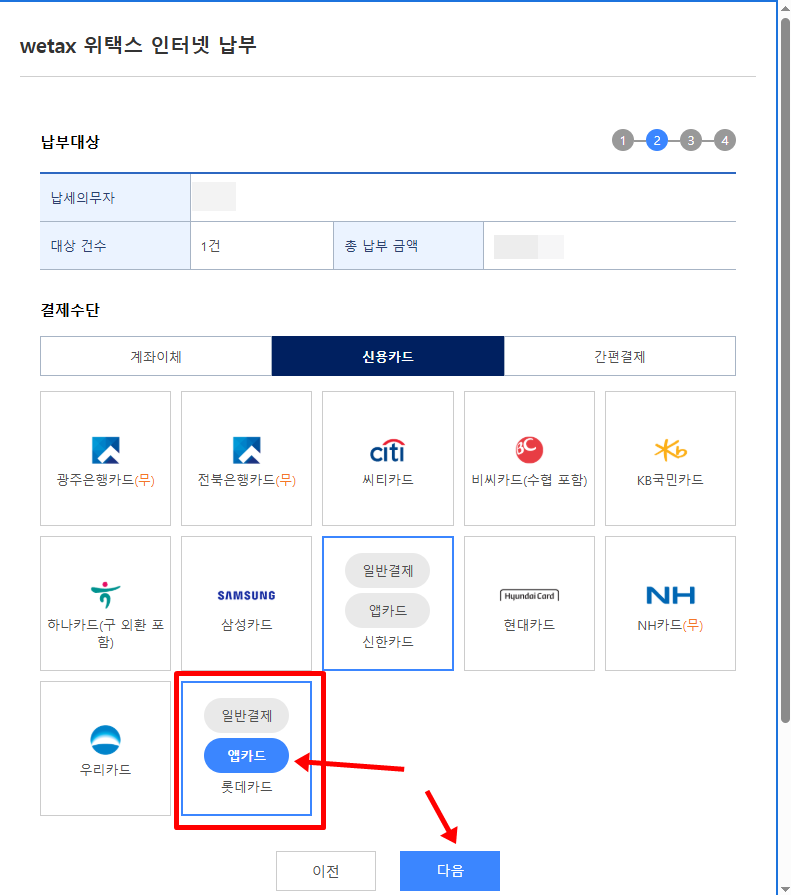Screen dimensions: 791x895
Task: Switch to the 신용카드 tab
Action: pyautogui.click(x=388, y=356)
